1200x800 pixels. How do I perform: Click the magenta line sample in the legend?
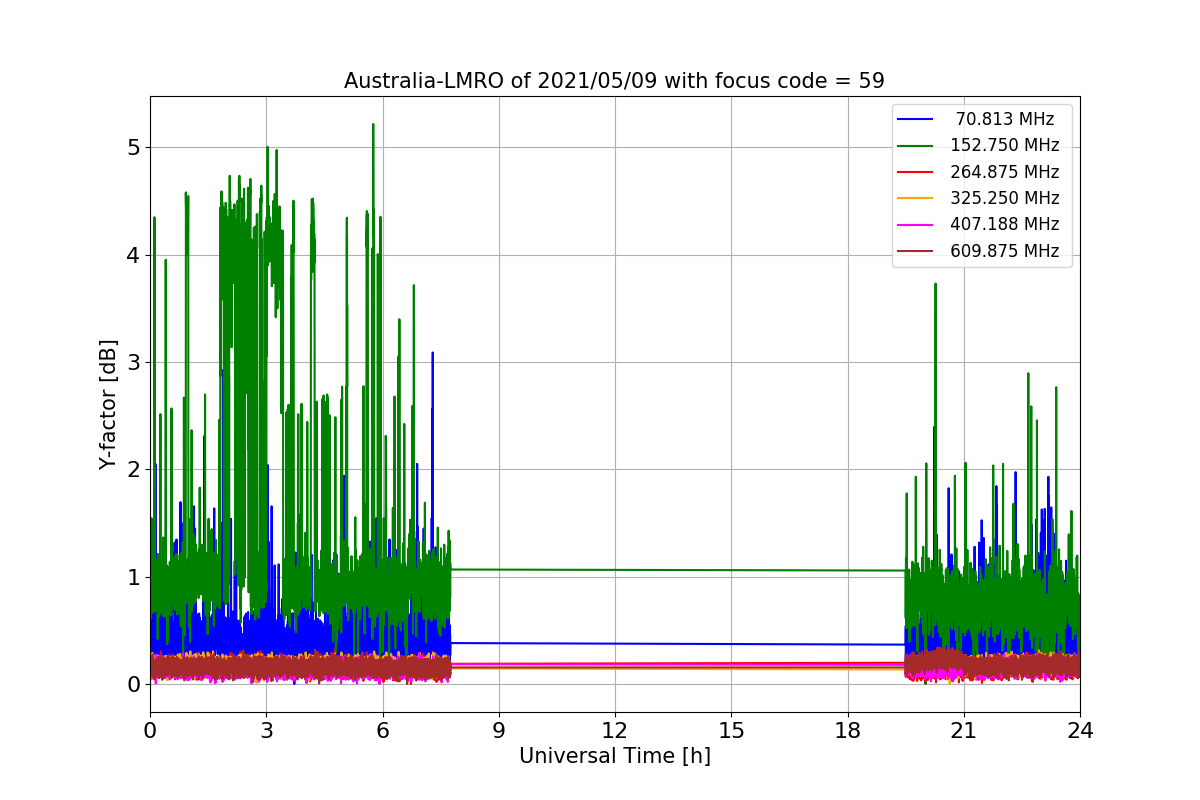[916, 225]
